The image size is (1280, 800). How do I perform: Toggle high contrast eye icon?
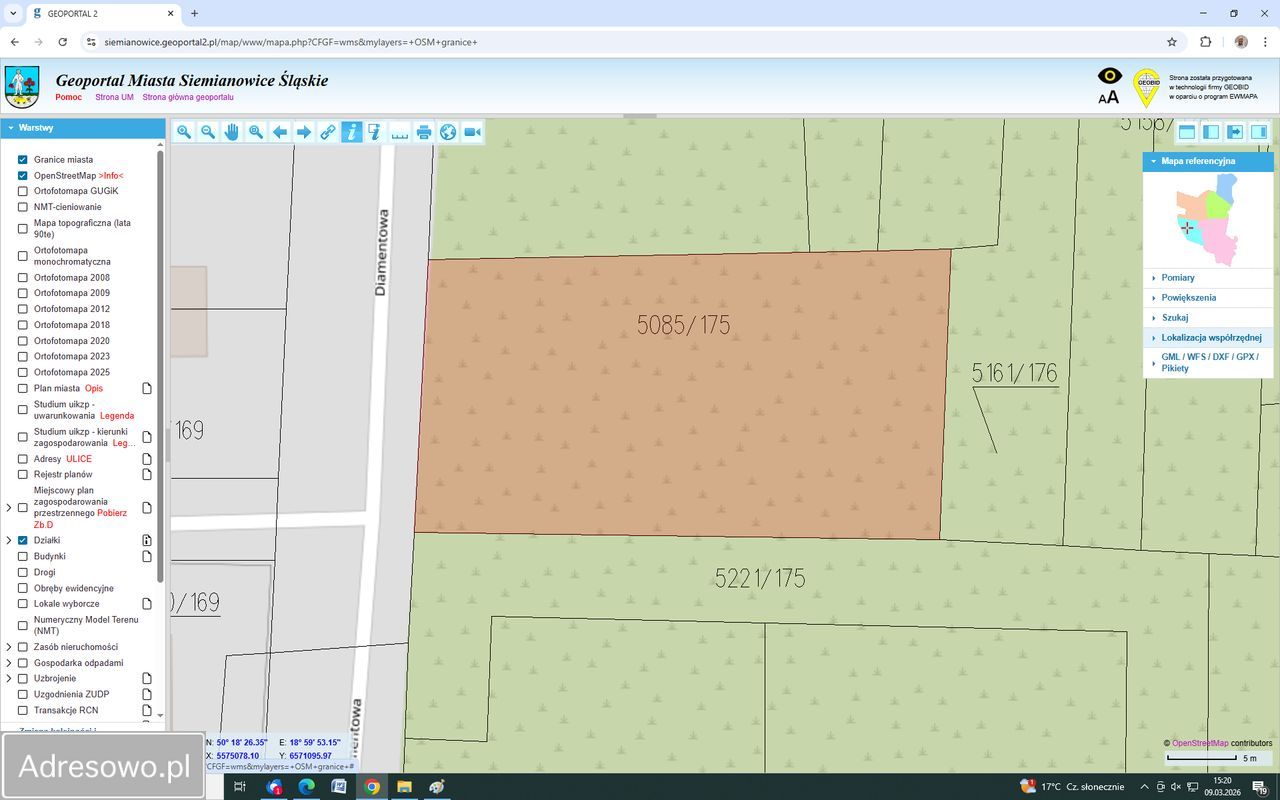pyautogui.click(x=1110, y=76)
